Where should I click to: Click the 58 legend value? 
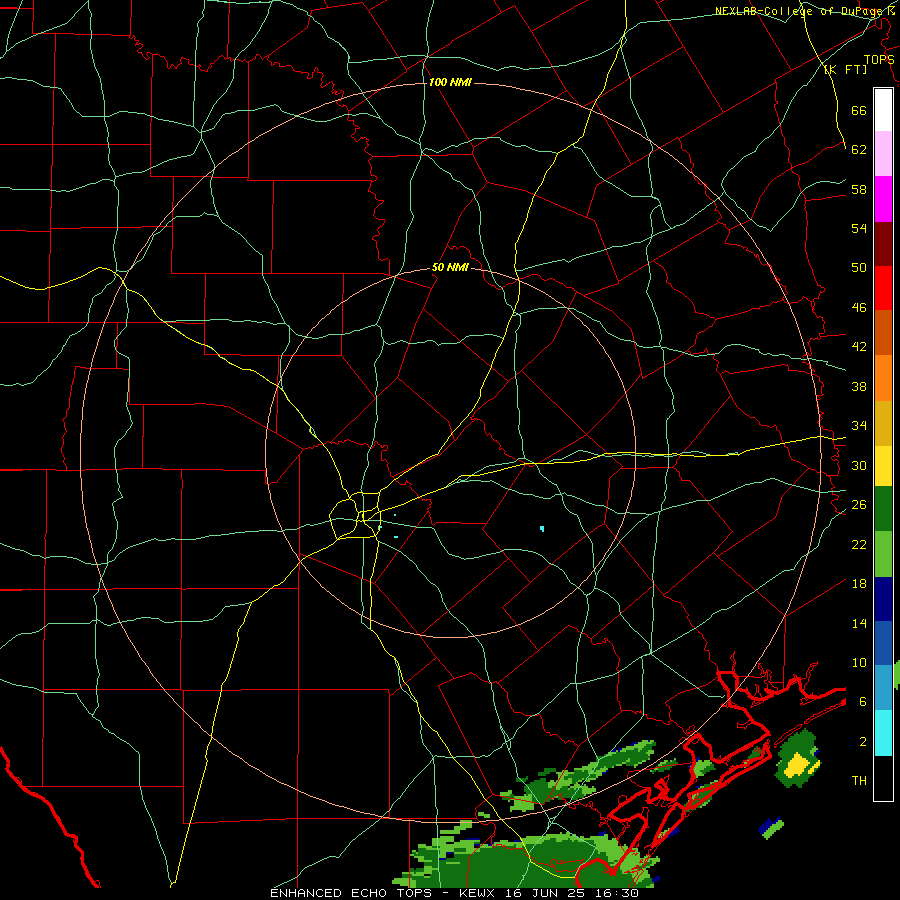(859, 189)
